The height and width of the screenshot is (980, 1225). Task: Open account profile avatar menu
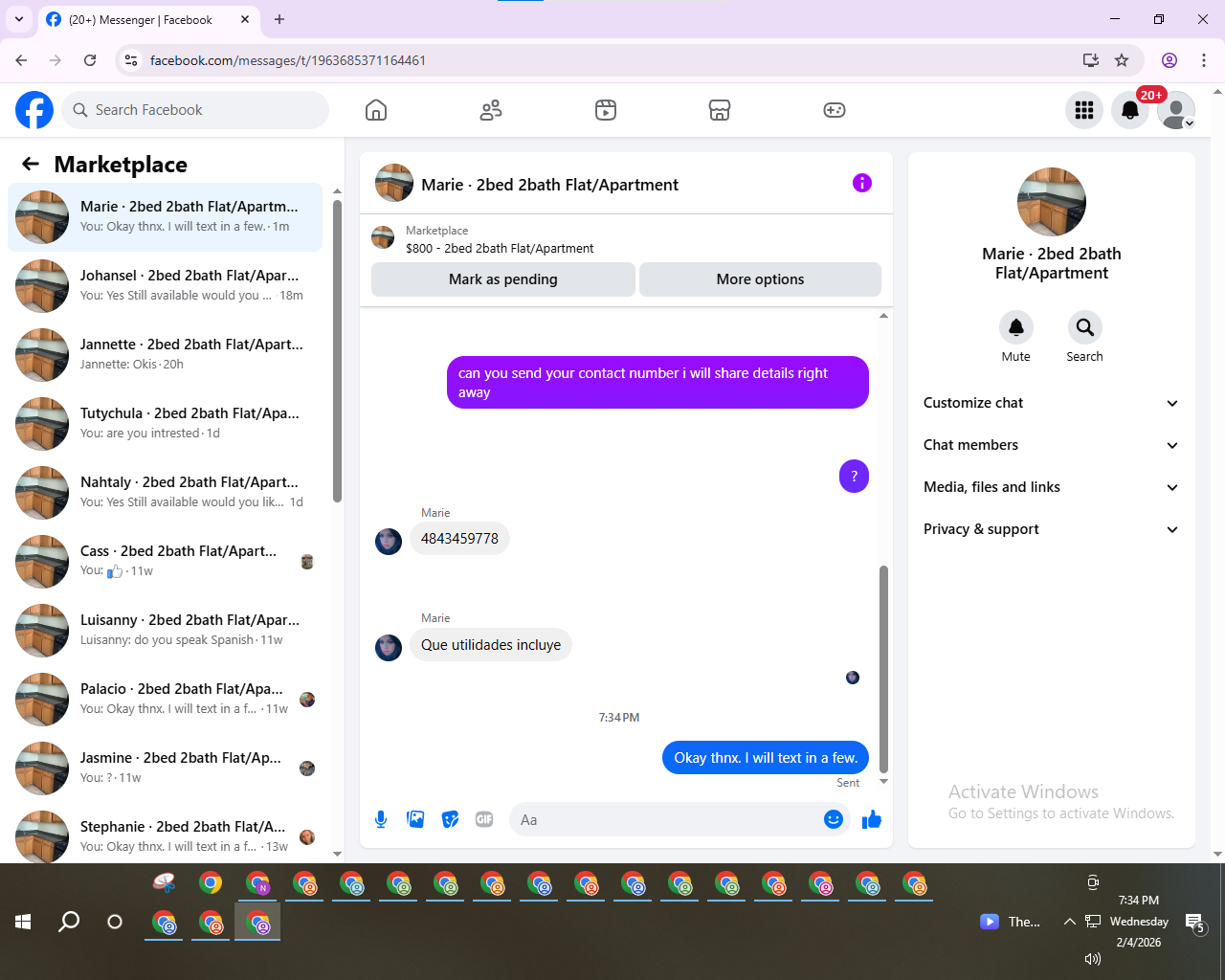pos(1176,110)
